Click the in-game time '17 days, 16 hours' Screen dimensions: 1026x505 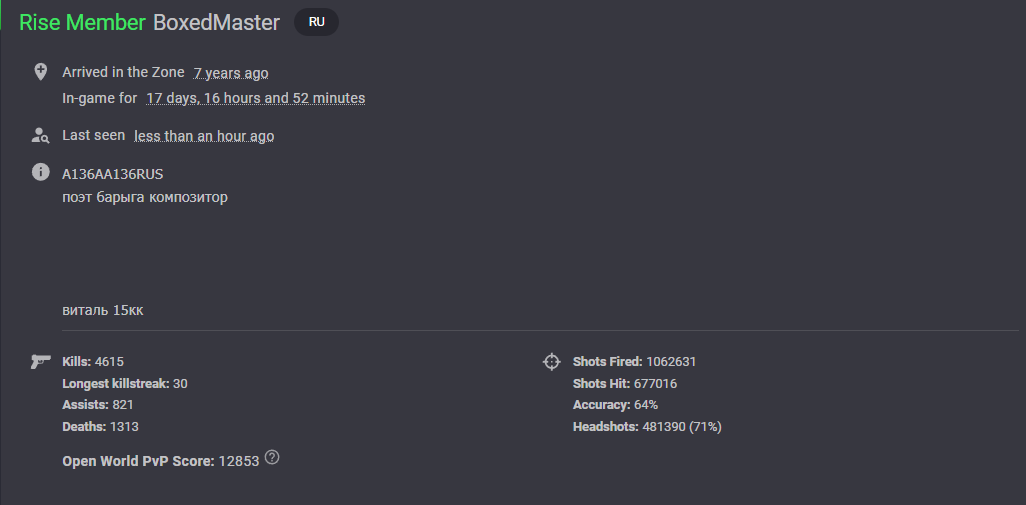(255, 98)
